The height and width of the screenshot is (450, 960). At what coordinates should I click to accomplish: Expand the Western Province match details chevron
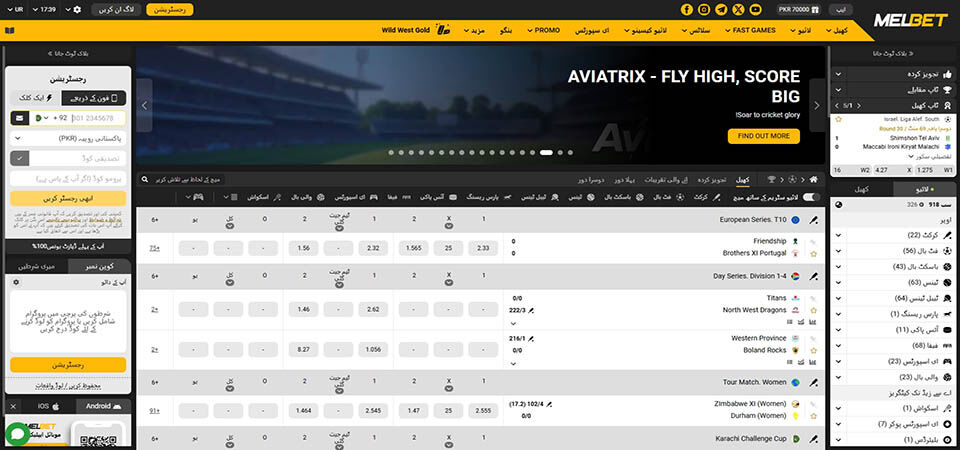[x=513, y=364]
